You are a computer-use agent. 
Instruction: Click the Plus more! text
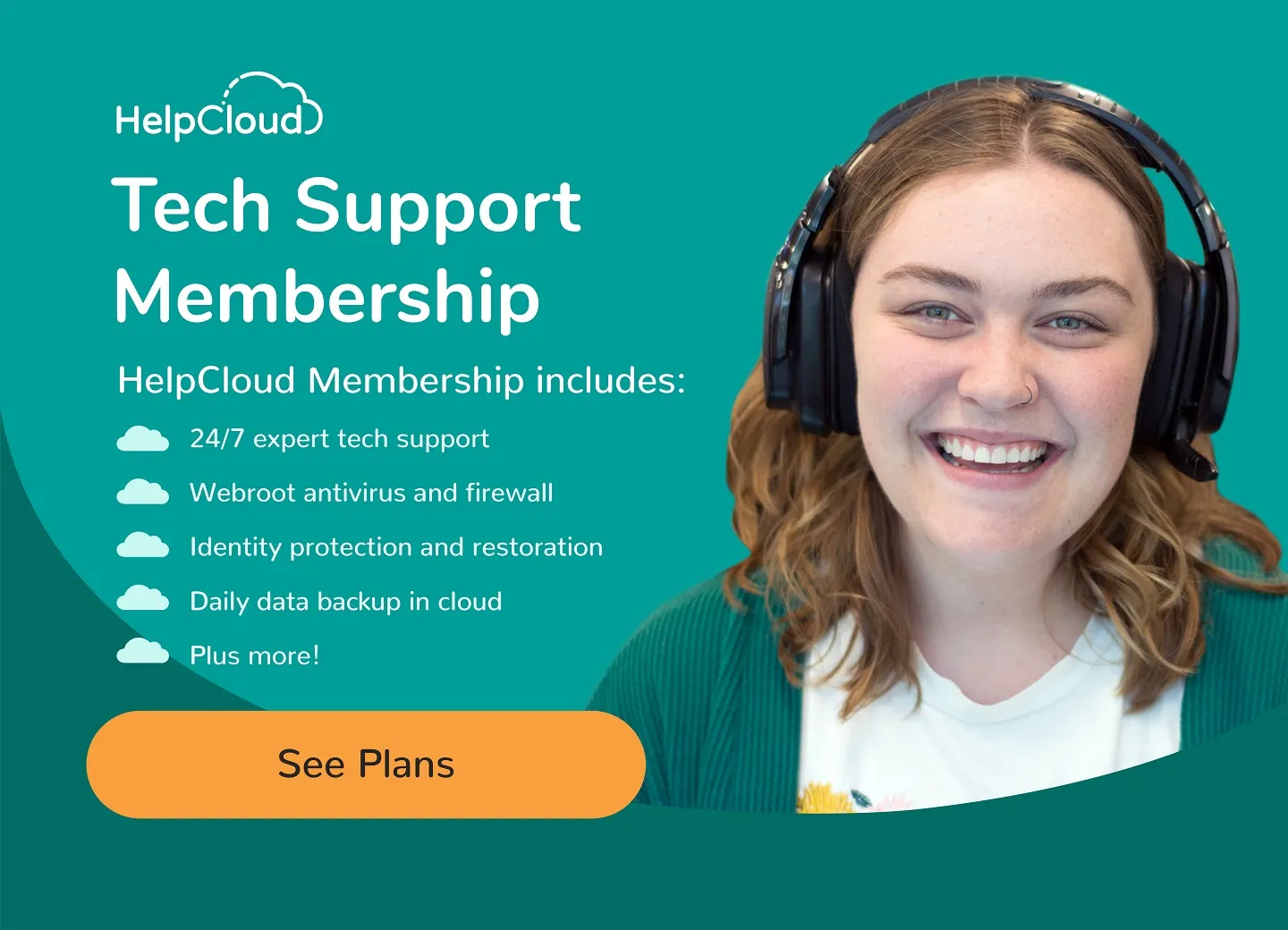click(x=255, y=655)
